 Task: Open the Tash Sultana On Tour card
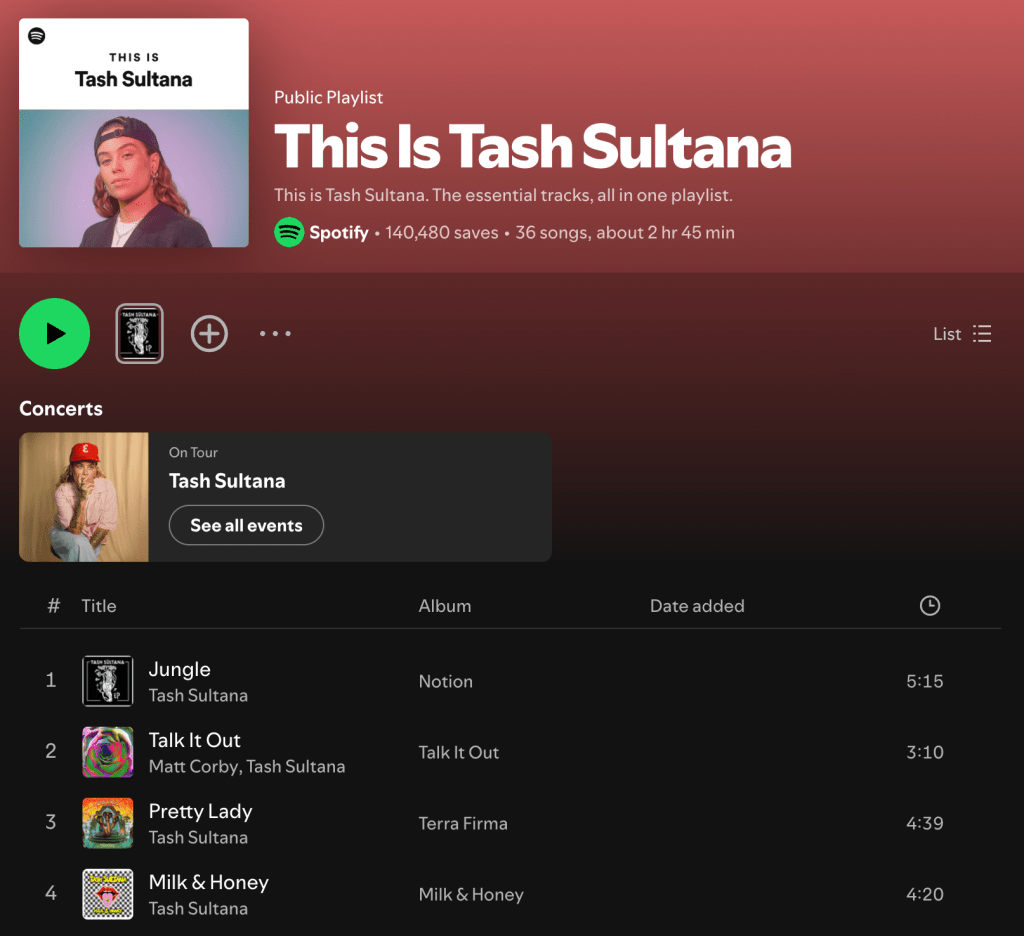tap(285, 497)
